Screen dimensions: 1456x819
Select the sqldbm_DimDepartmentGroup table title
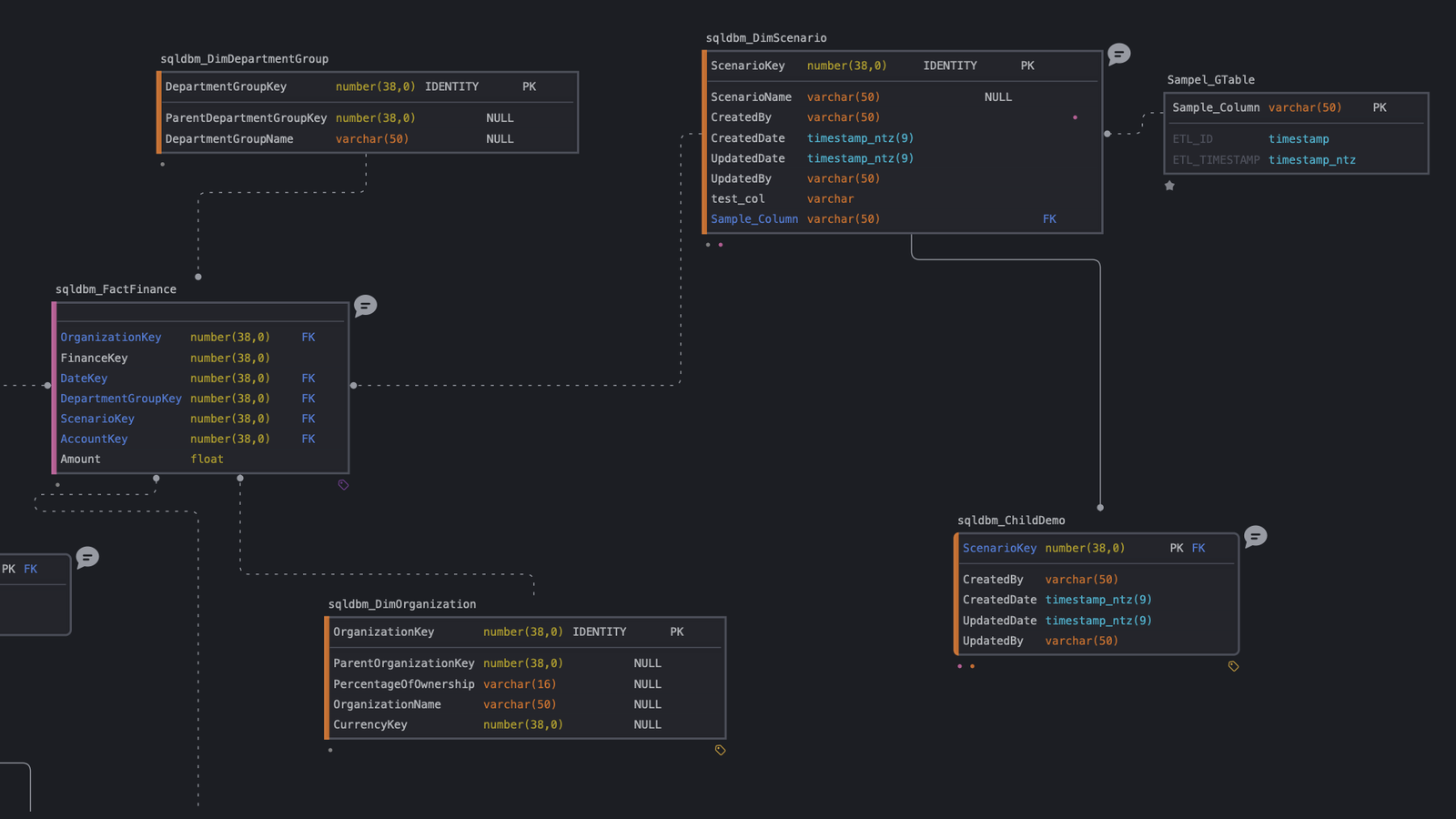click(245, 59)
